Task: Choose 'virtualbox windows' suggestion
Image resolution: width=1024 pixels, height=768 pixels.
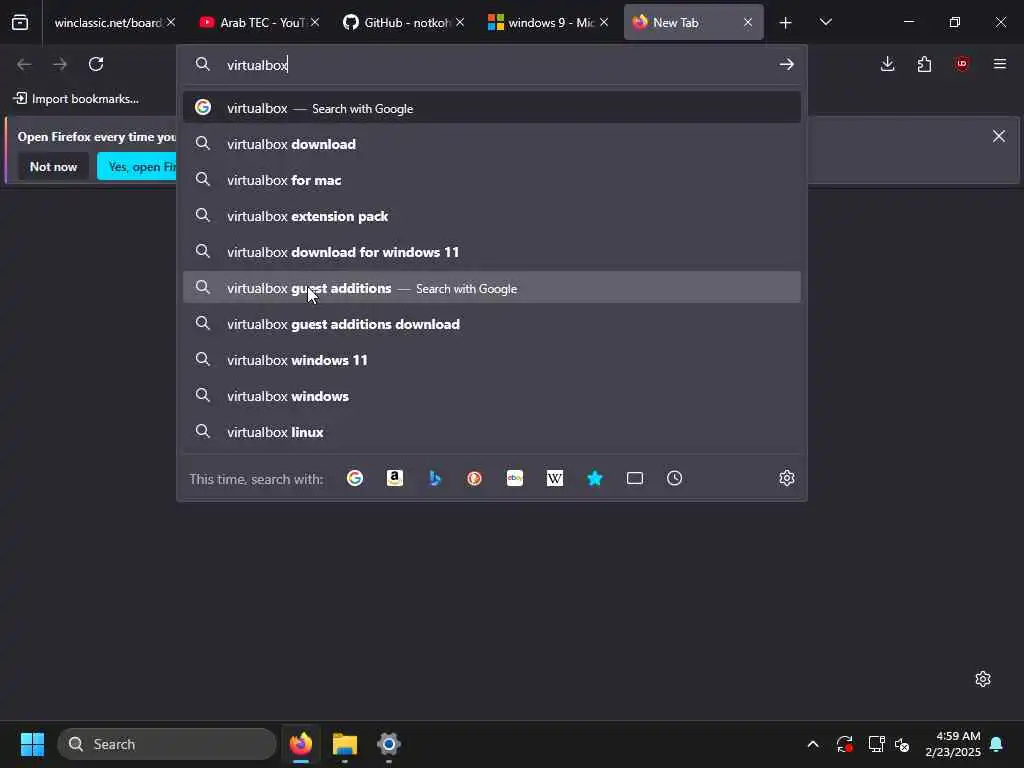Action: 492,395
